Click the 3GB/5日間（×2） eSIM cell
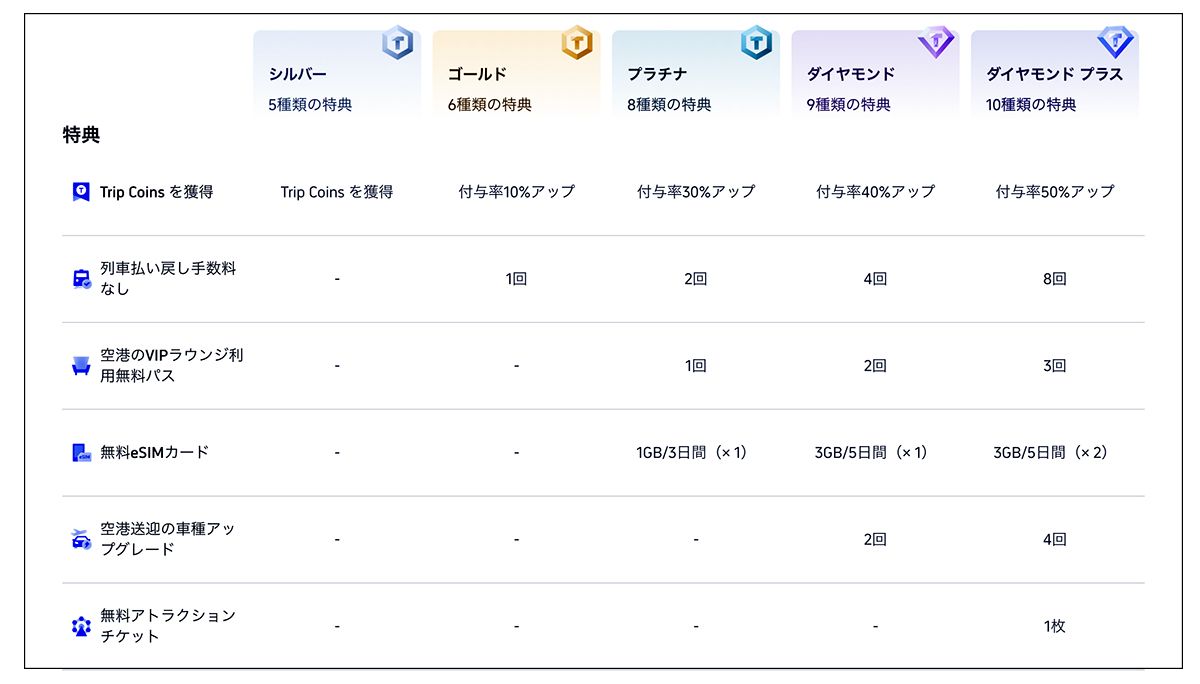1200x684 pixels. point(1054,453)
